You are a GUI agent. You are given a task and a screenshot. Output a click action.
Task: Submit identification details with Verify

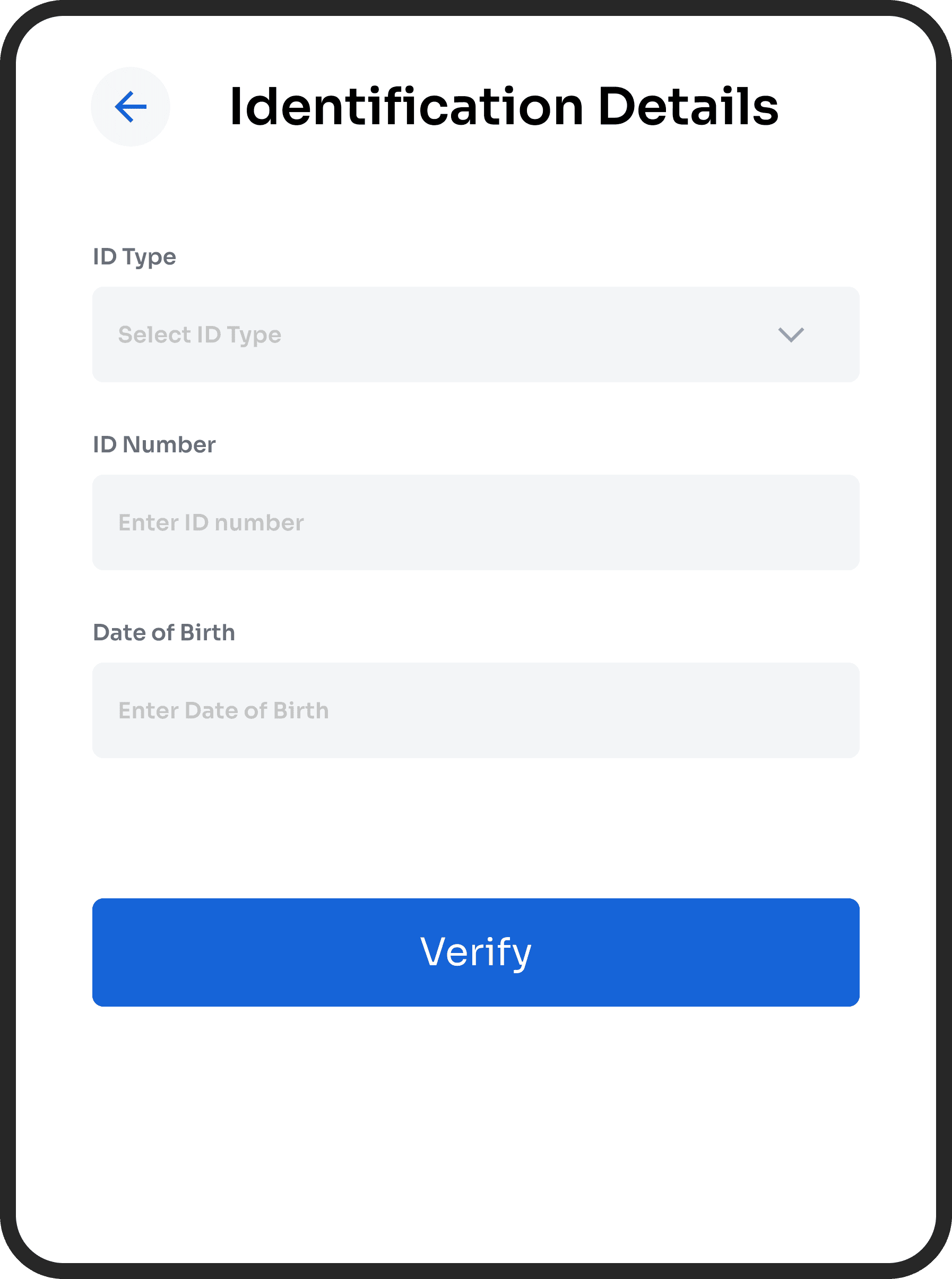(475, 952)
